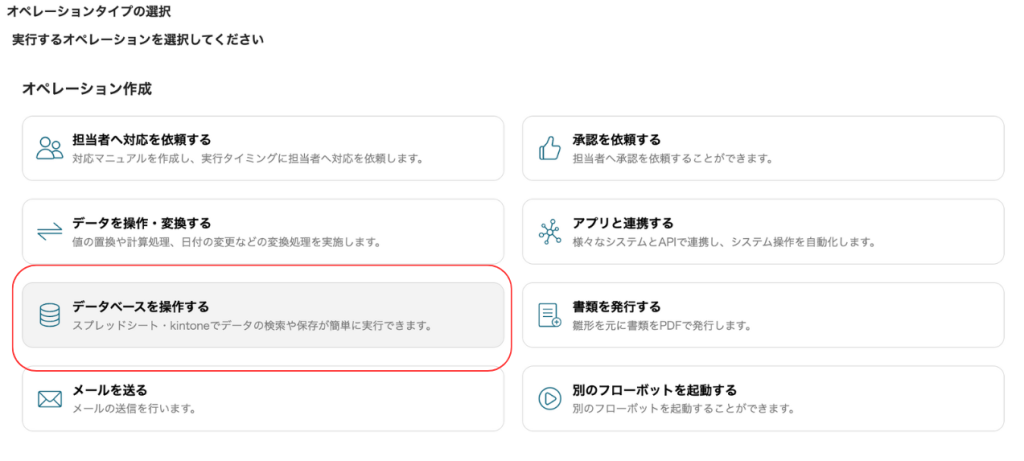Click the envelope icon for メールを送る
The image size is (1024, 461).
pyautogui.click(x=50, y=398)
